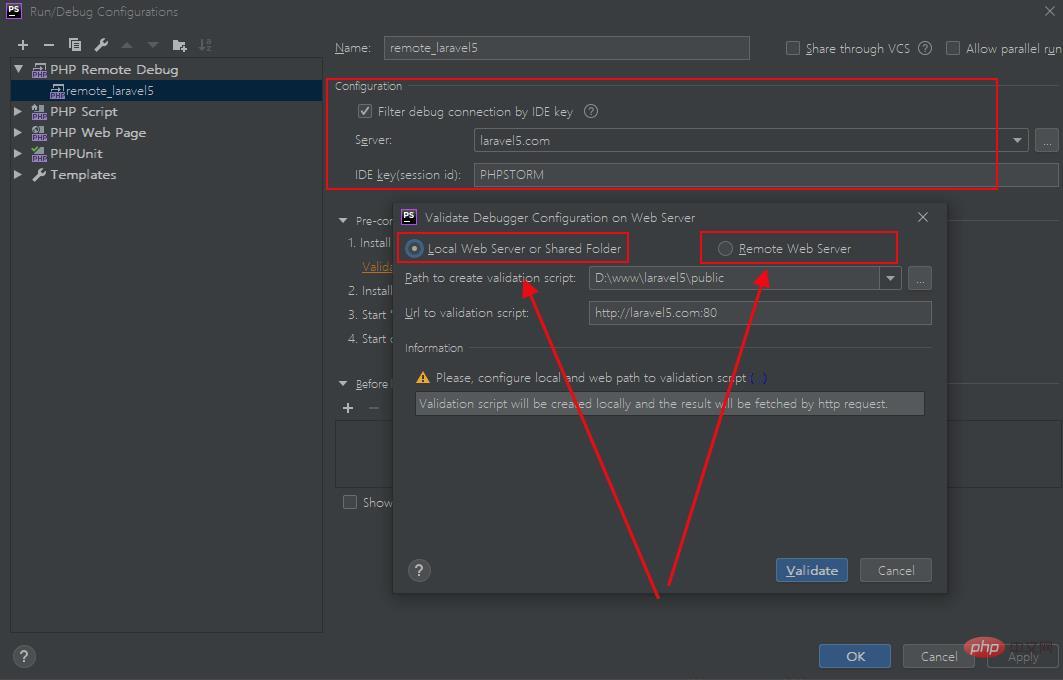
Task: Close the Run/Debug Configurations window
Action: pos(1049,10)
